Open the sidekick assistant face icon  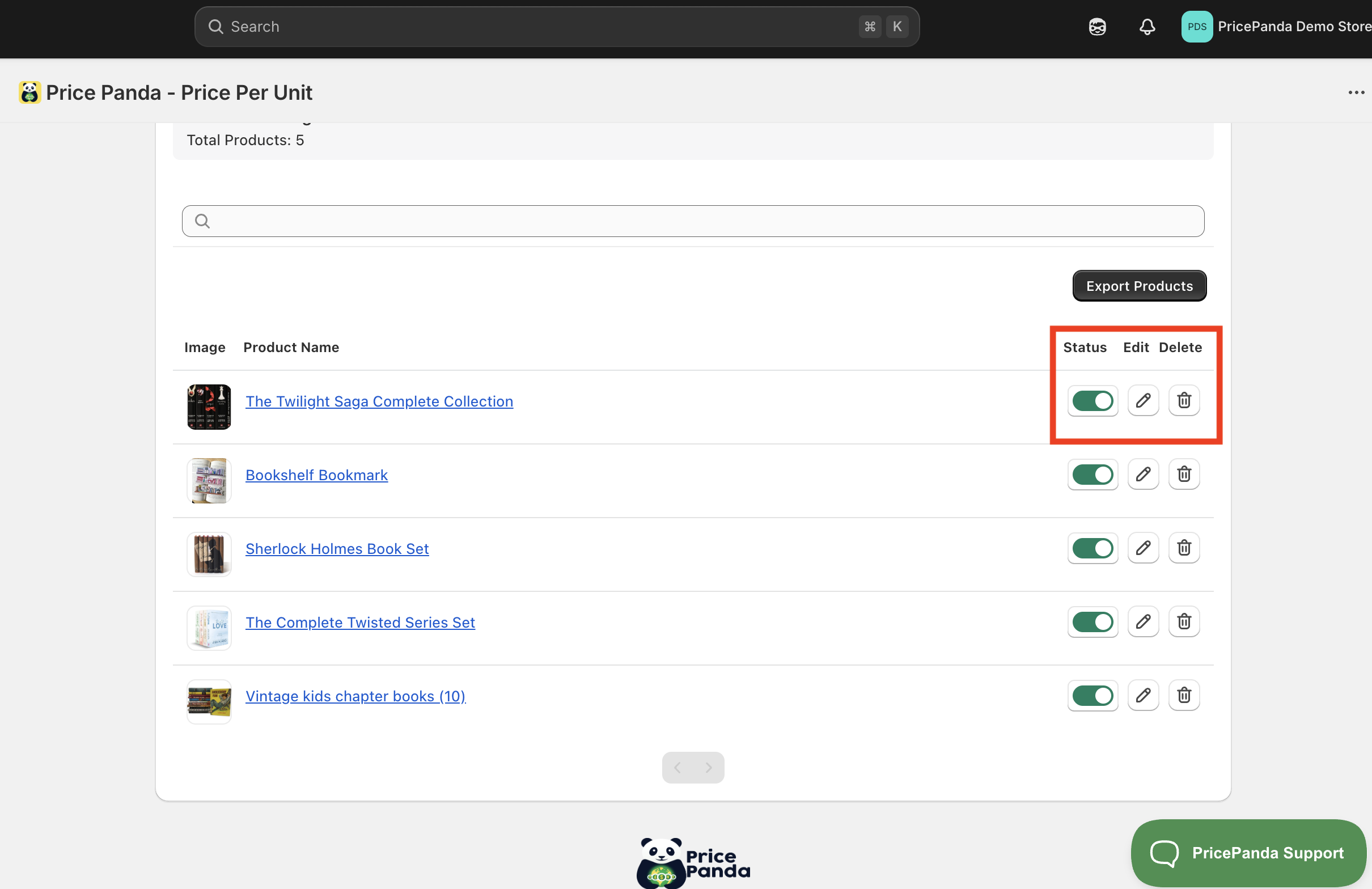pos(1097,27)
